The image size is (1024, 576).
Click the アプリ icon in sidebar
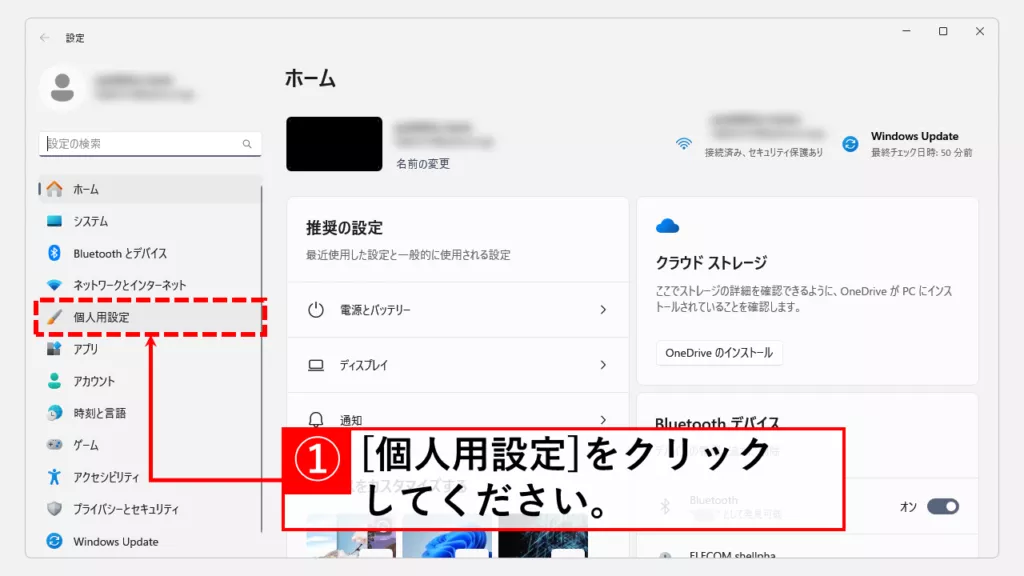pos(54,349)
